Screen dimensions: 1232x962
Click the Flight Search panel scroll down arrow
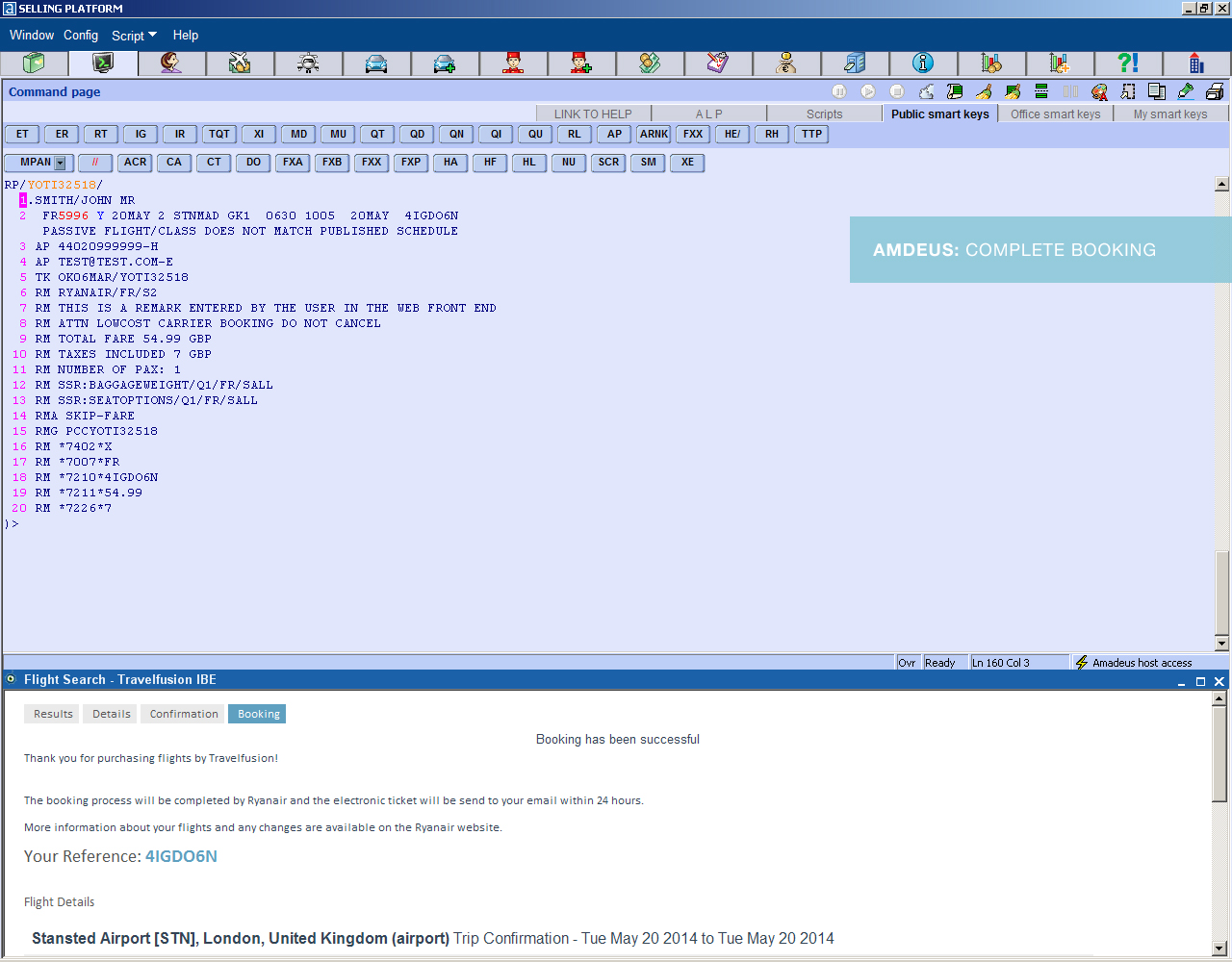(x=1219, y=948)
